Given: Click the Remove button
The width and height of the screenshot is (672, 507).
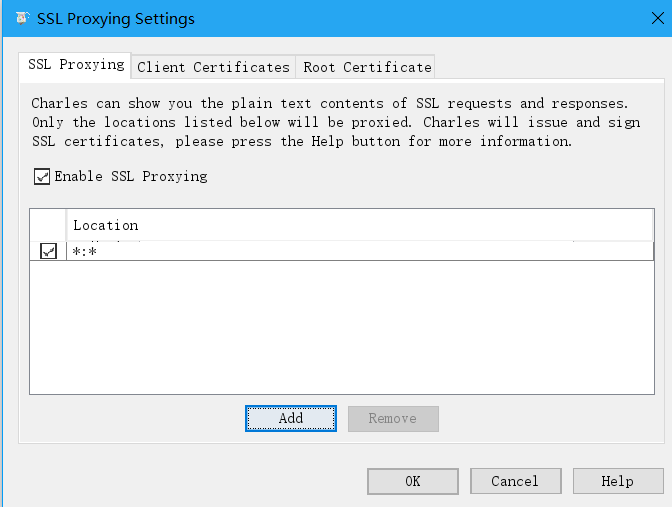Looking at the screenshot, I should coord(392,418).
